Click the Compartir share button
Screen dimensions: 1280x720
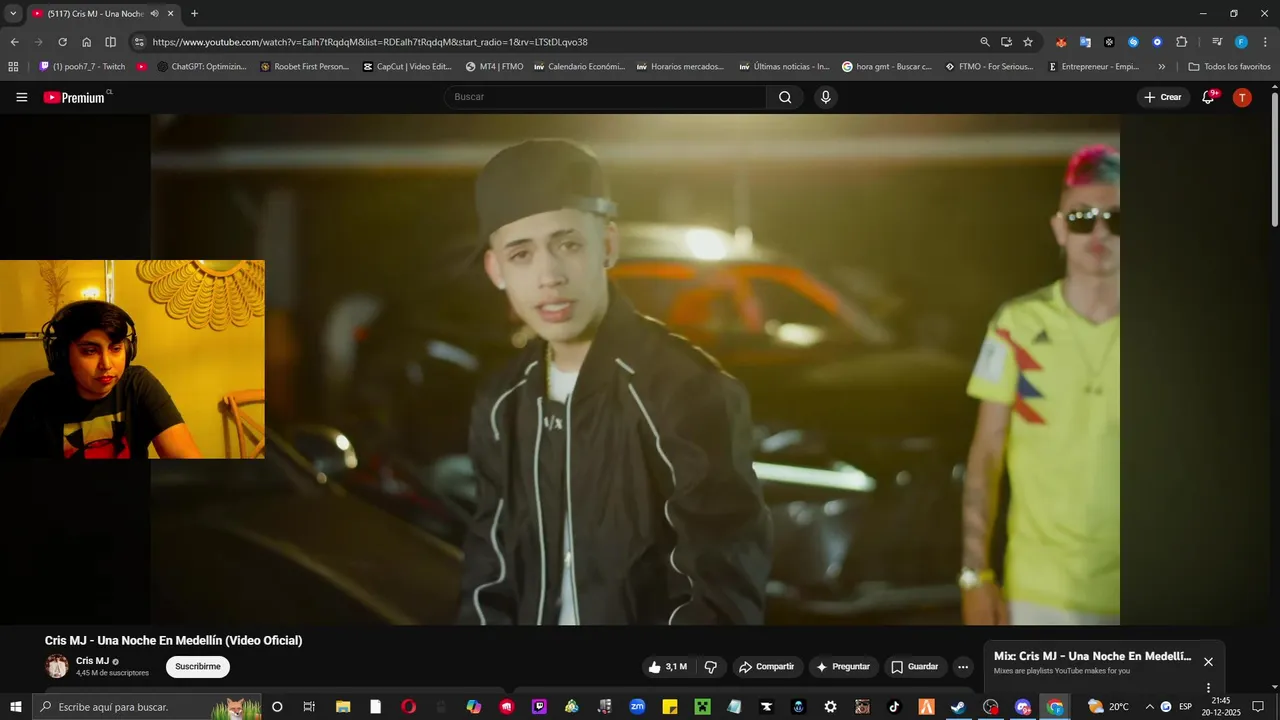(766, 667)
